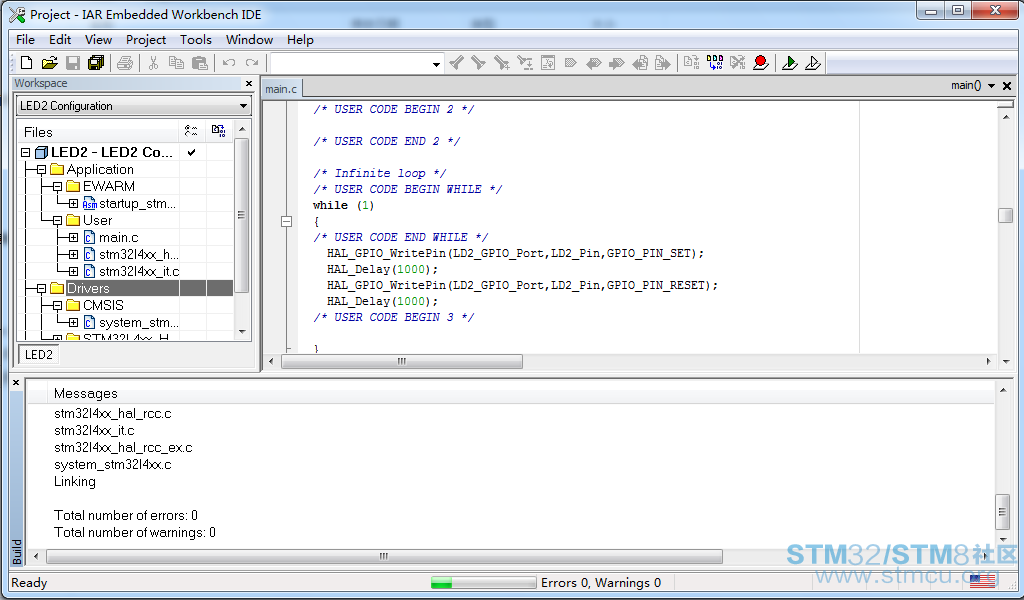Collapse the Application folder

pyautogui.click(x=41, y=170)
